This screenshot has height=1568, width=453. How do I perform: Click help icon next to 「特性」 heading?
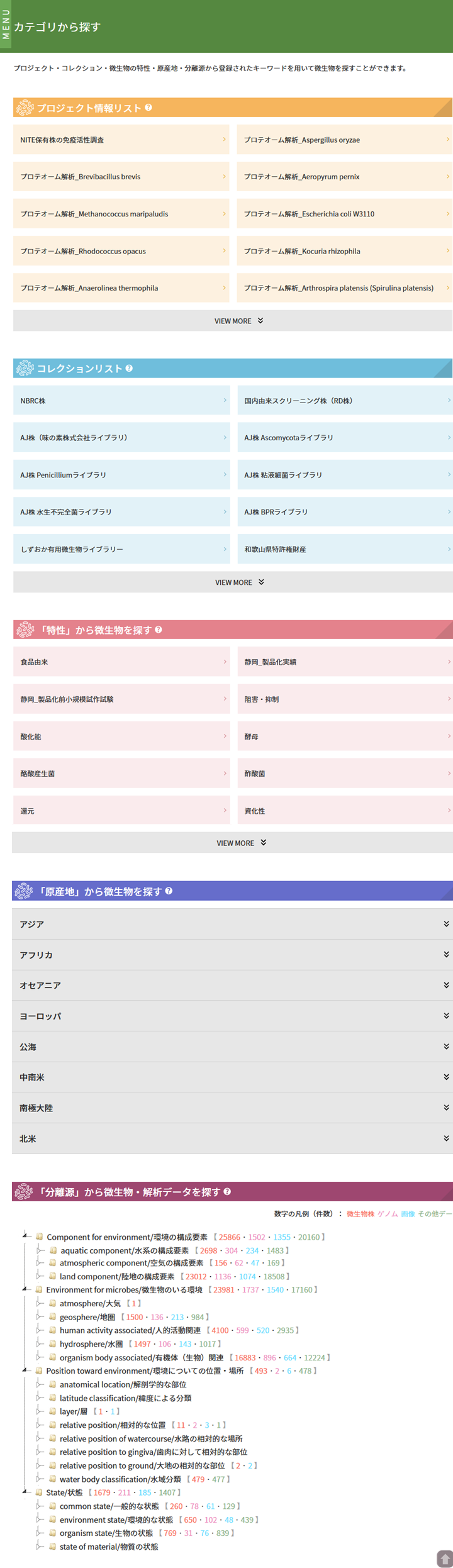pyautogui.click(x=159, y=630)
